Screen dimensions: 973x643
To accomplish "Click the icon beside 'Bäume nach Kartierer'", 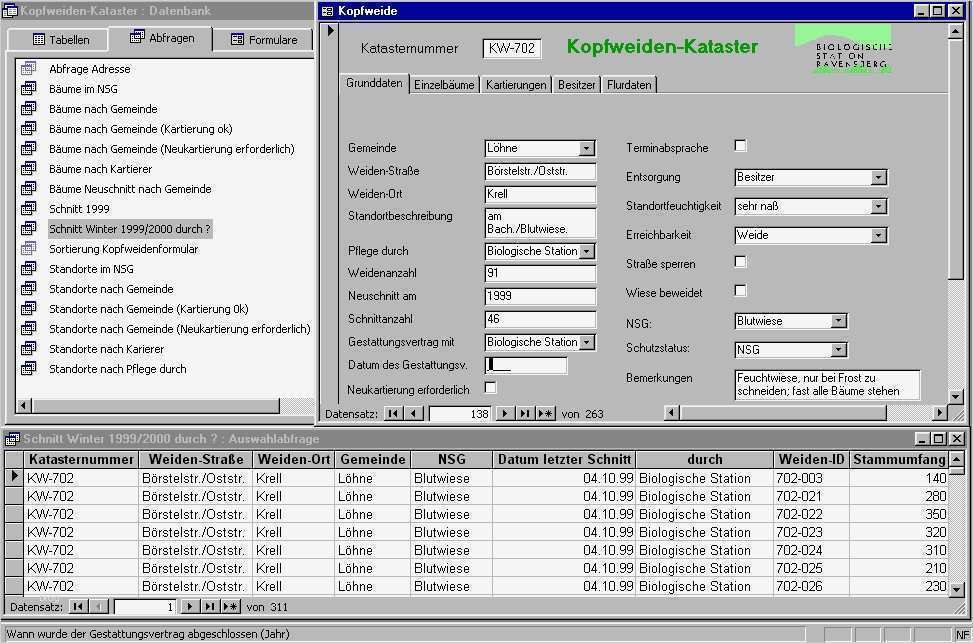I will [x=29, y=169].
